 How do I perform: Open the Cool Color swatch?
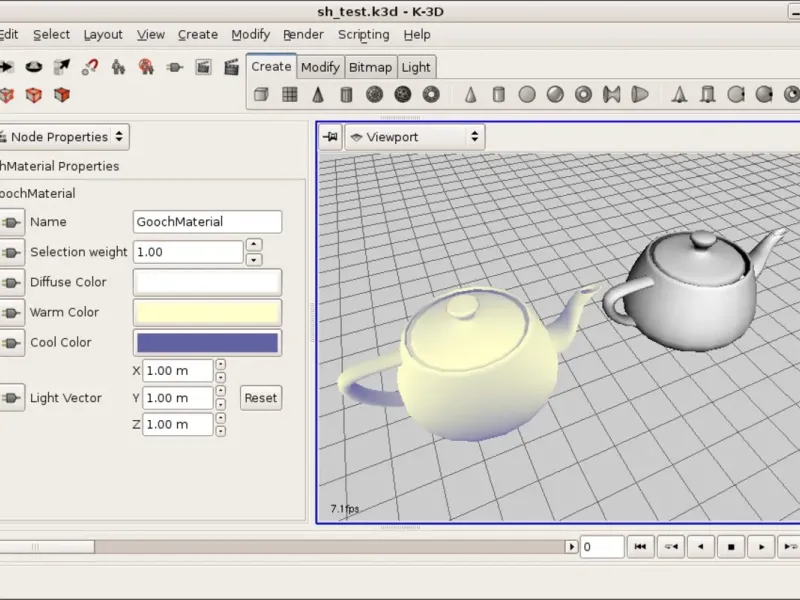(207, 342)
